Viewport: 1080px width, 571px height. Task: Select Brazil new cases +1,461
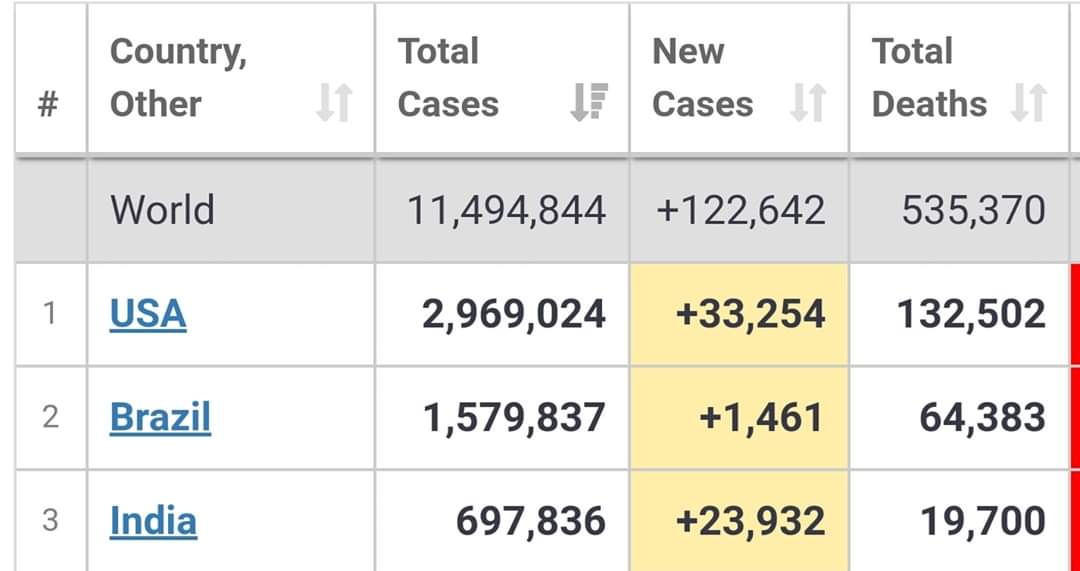click(761, 418)
